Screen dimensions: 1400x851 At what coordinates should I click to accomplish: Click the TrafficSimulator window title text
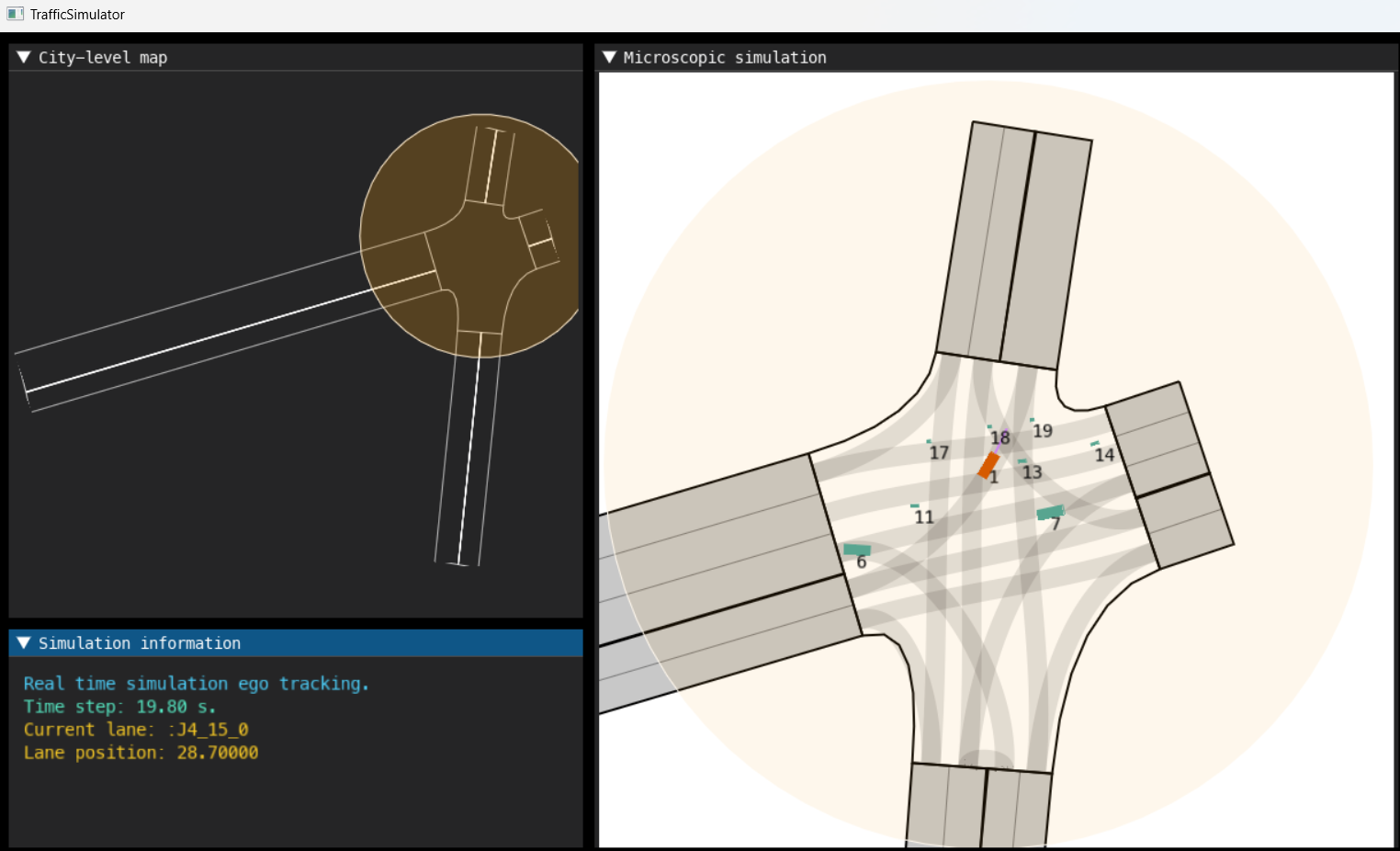77,15
